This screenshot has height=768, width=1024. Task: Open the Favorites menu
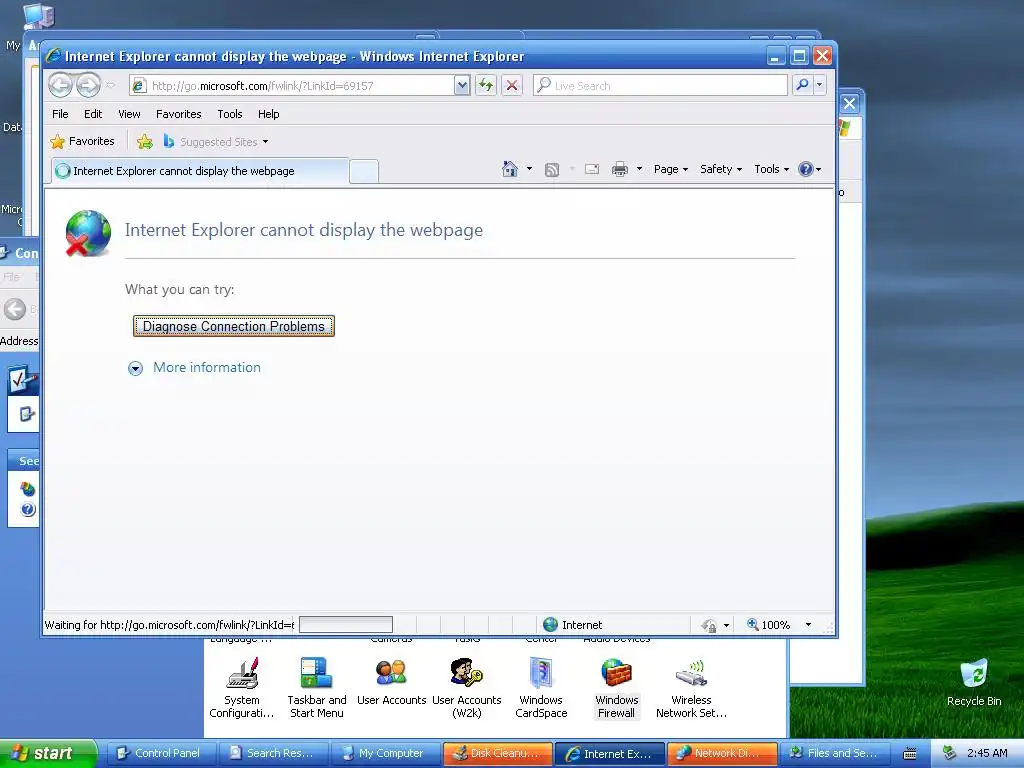click(x=178, y=114)
